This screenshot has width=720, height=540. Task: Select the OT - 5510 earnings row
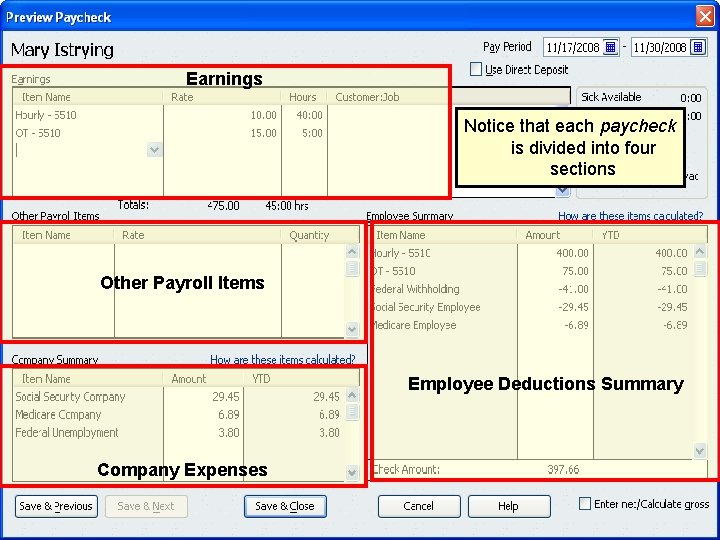coord(230,133)
